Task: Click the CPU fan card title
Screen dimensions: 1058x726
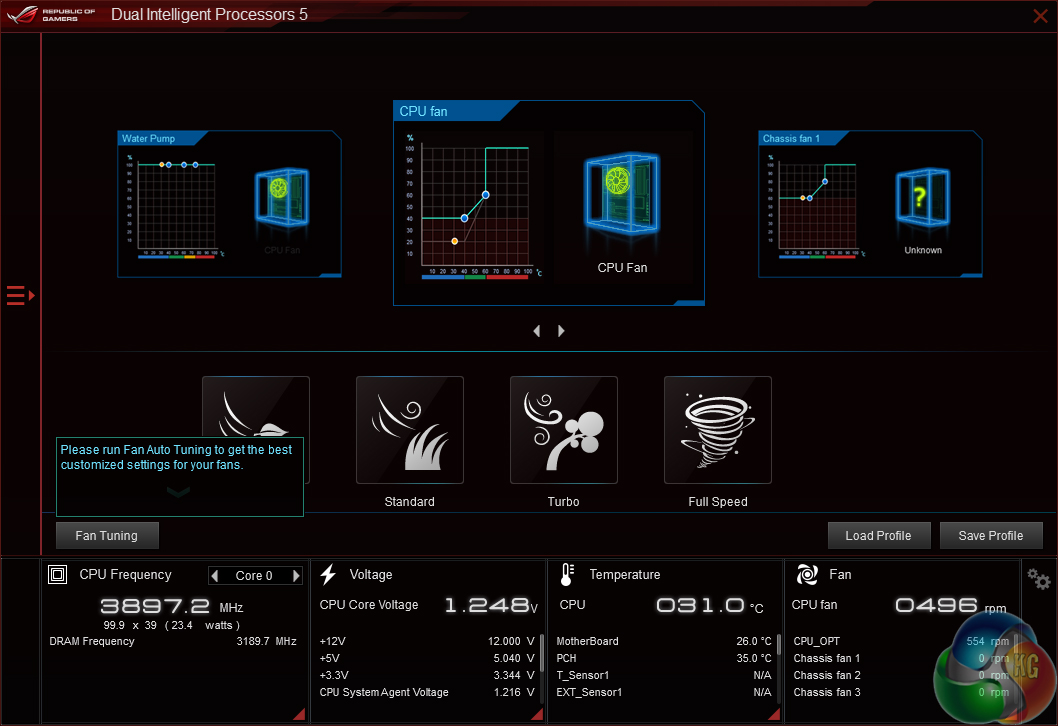Action: coord(423,111)
